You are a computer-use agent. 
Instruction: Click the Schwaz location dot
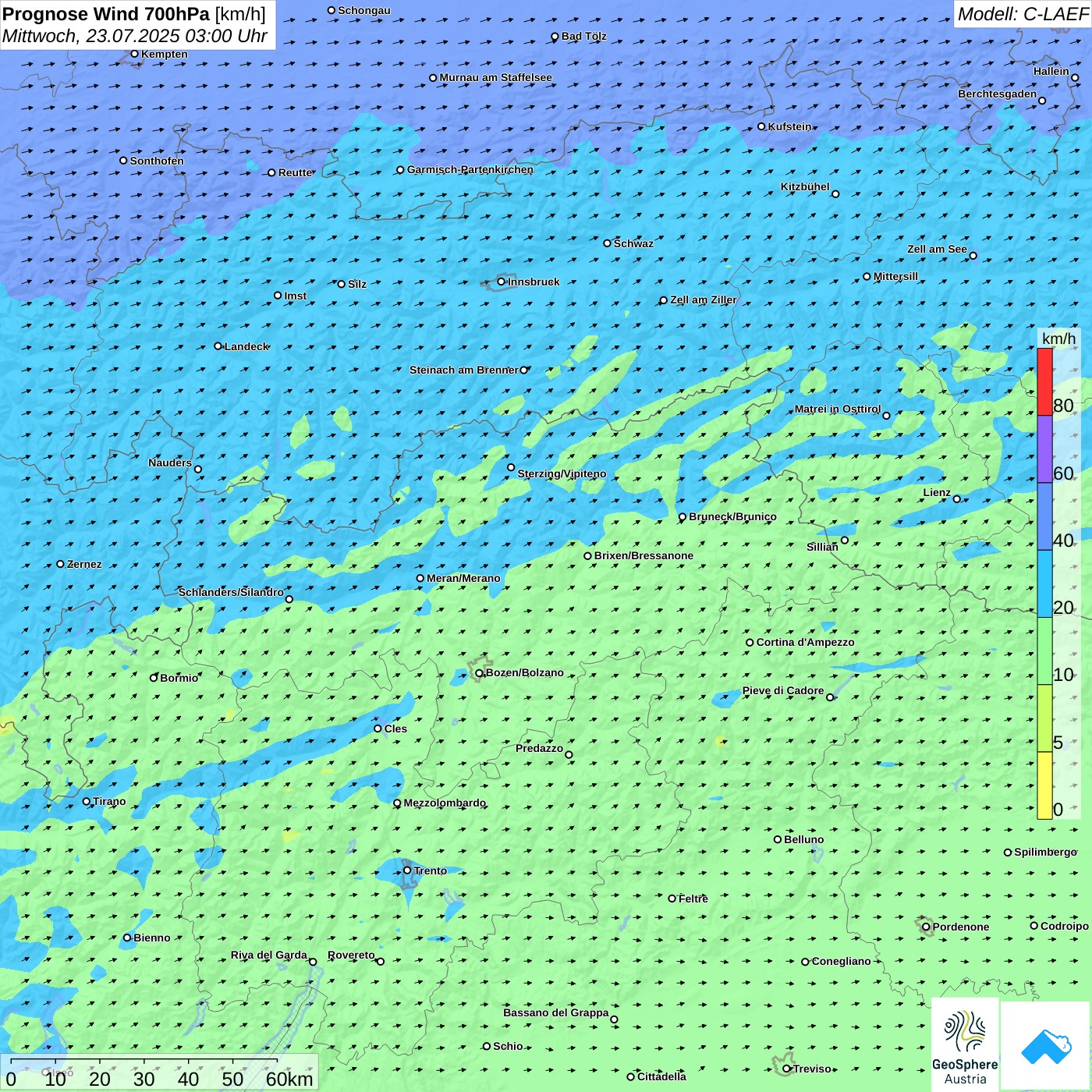[608, 243]
